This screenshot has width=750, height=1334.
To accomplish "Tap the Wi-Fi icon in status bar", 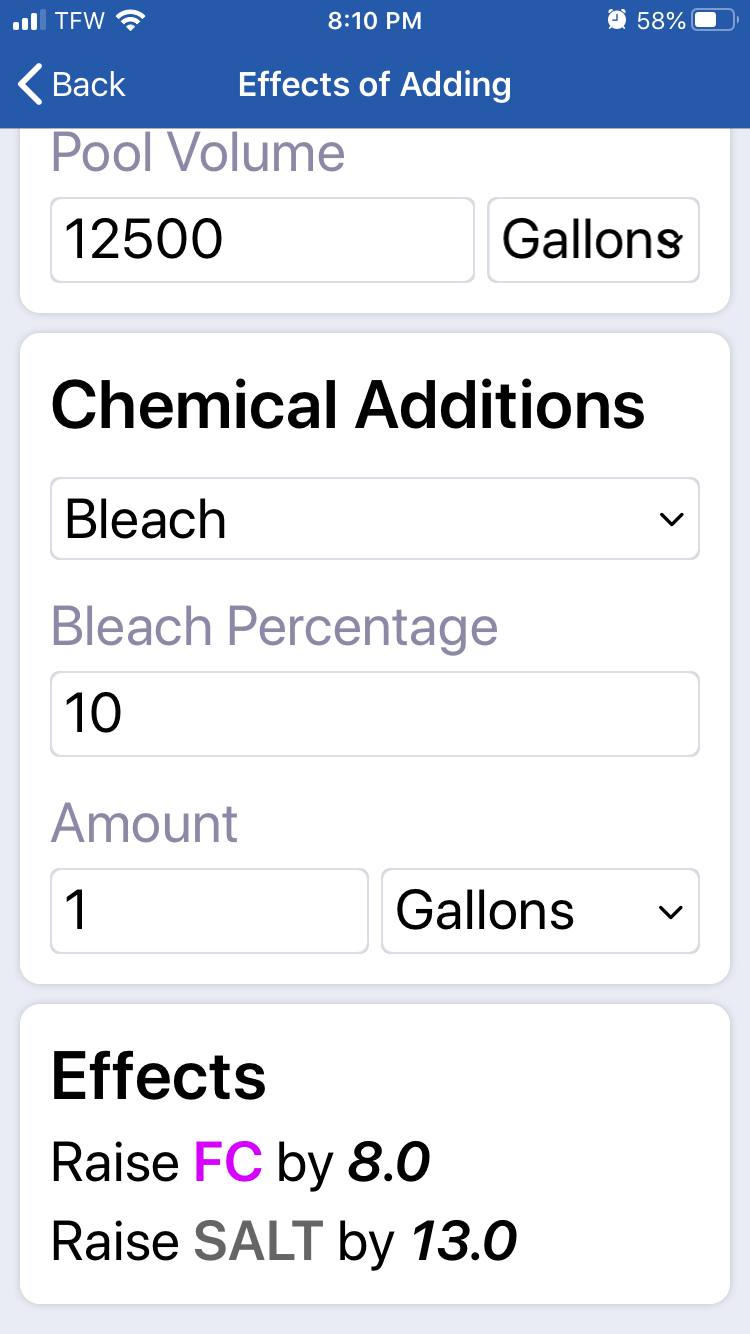I will (129, 20).
